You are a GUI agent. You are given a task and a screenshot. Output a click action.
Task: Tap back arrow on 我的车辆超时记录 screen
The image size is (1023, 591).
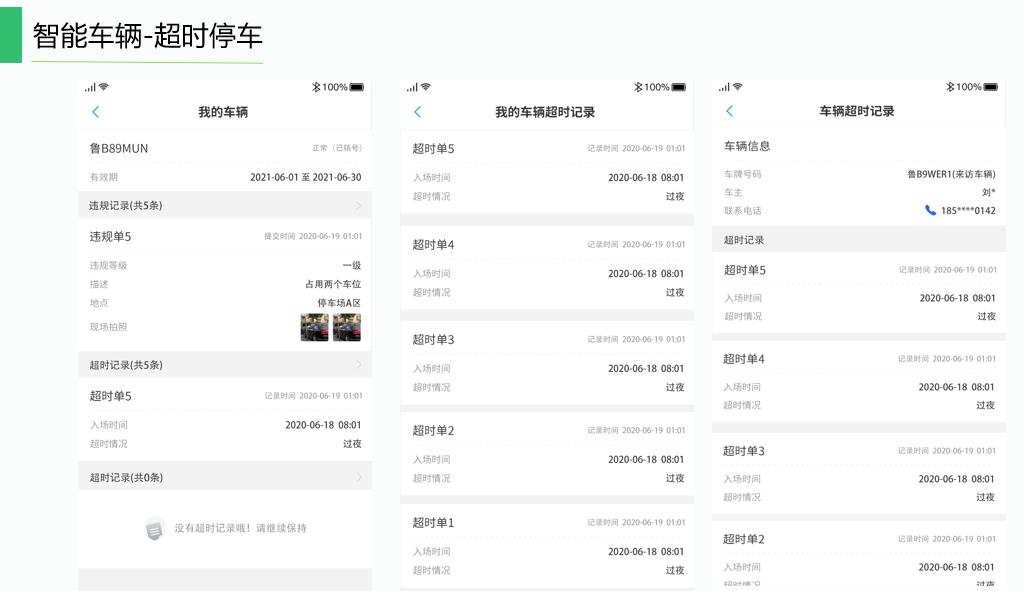[x=418, y=112]
